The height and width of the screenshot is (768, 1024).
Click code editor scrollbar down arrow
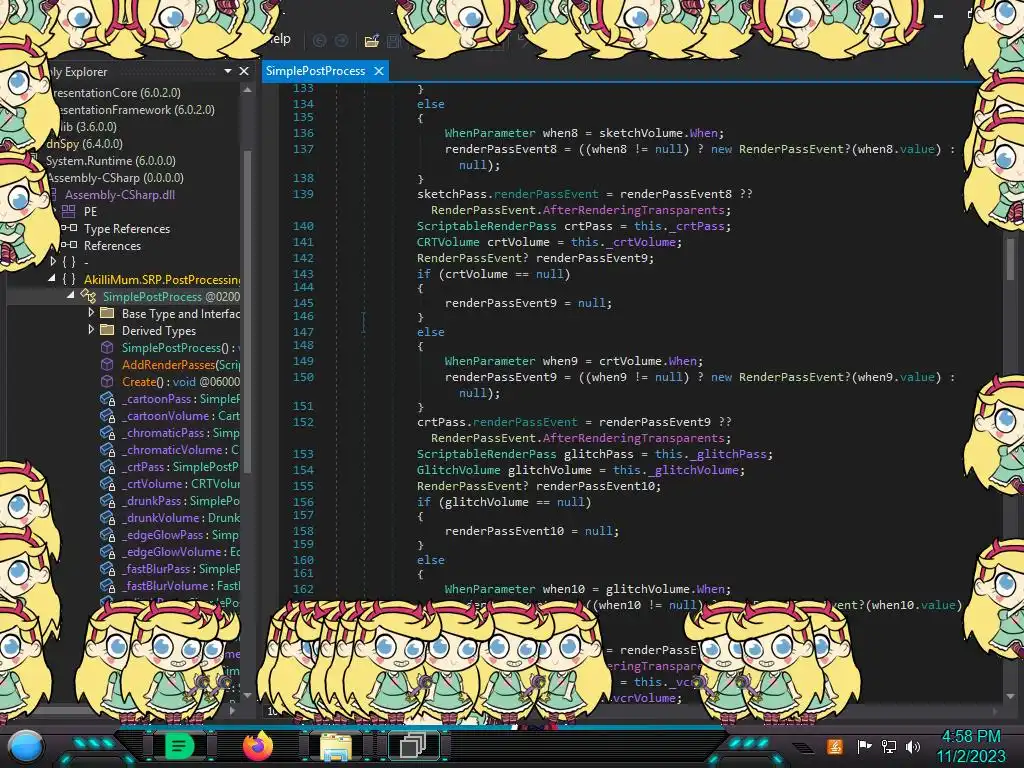click(x=1010, y=696)
